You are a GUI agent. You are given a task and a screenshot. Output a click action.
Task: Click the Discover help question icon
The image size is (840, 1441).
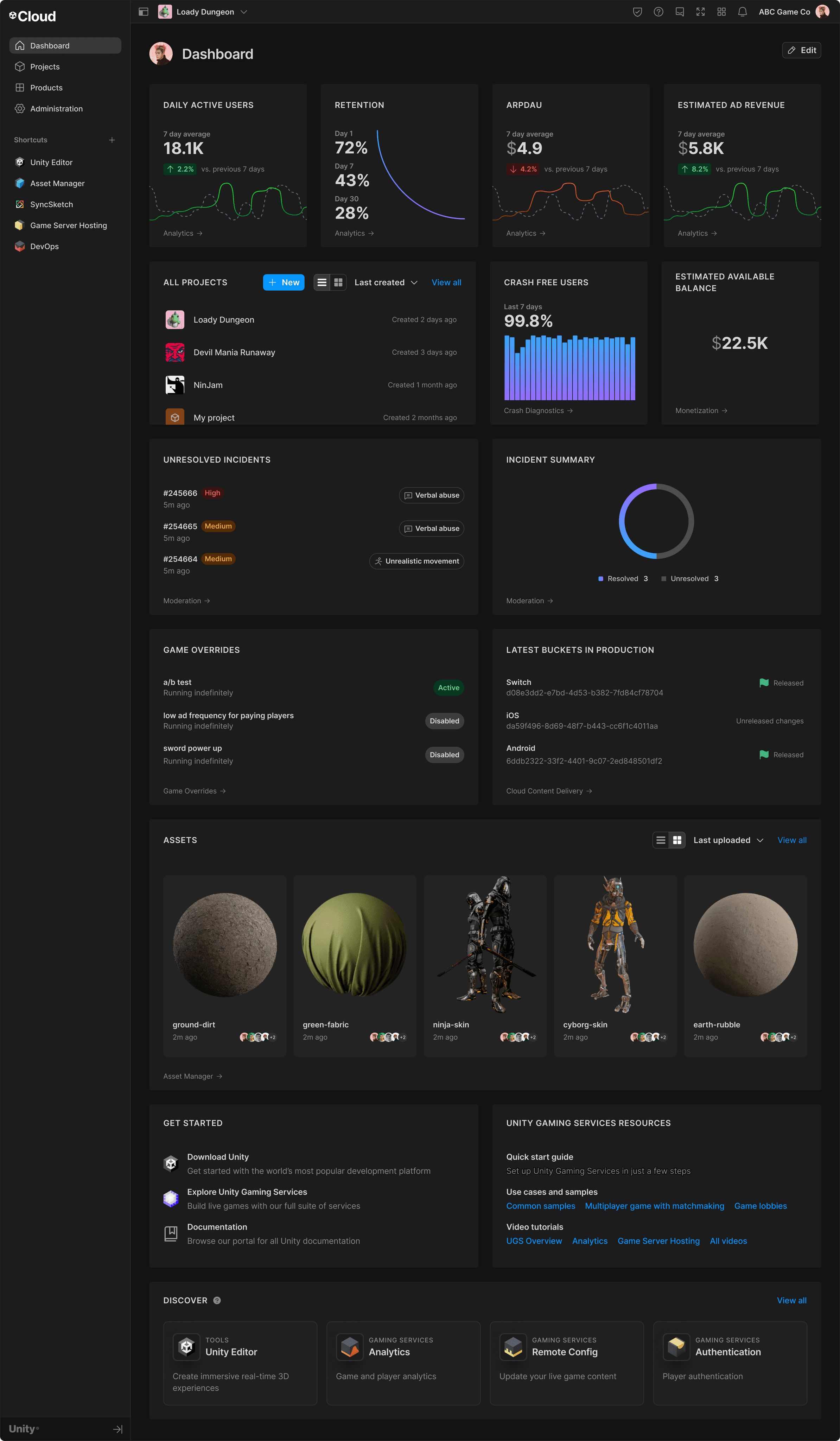[217, 1300]
